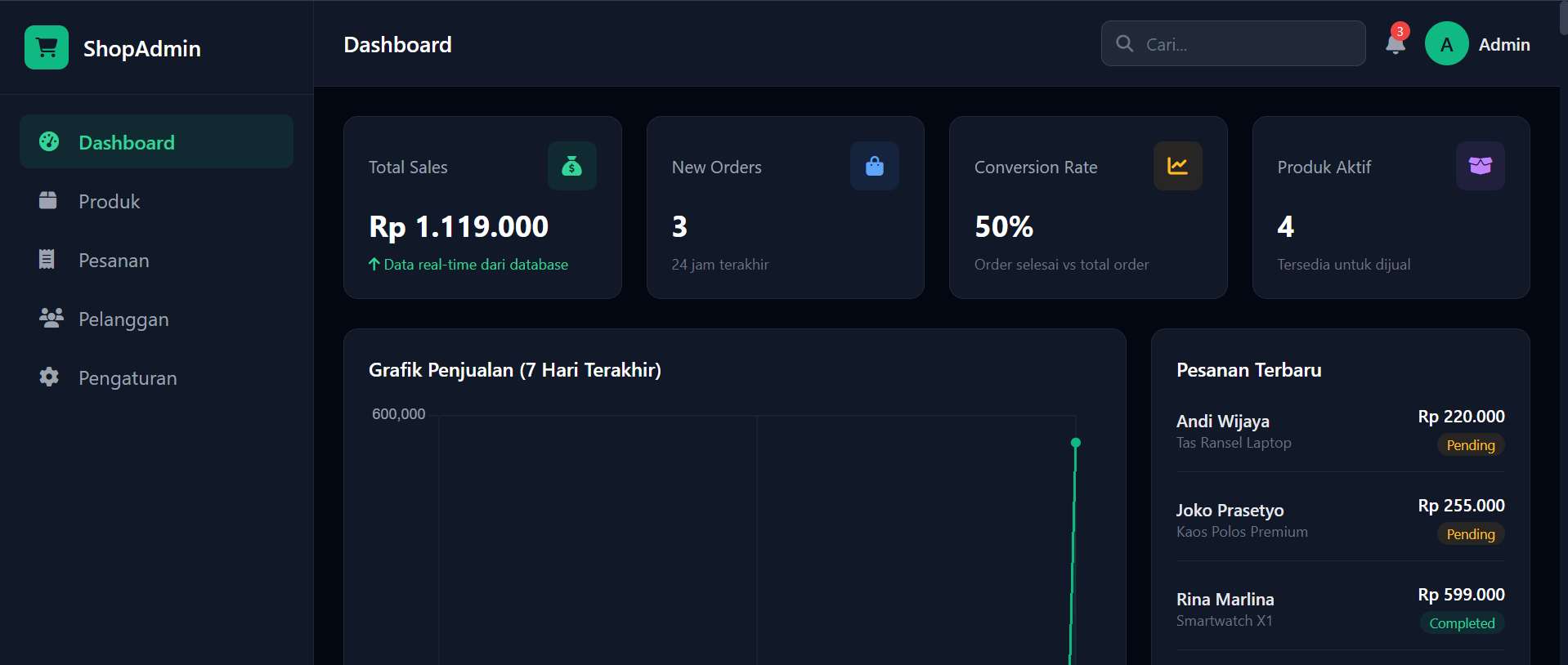1568x665 pixels.
Task: Click the ShopAdmin brand name
Action: pos(142,48)
